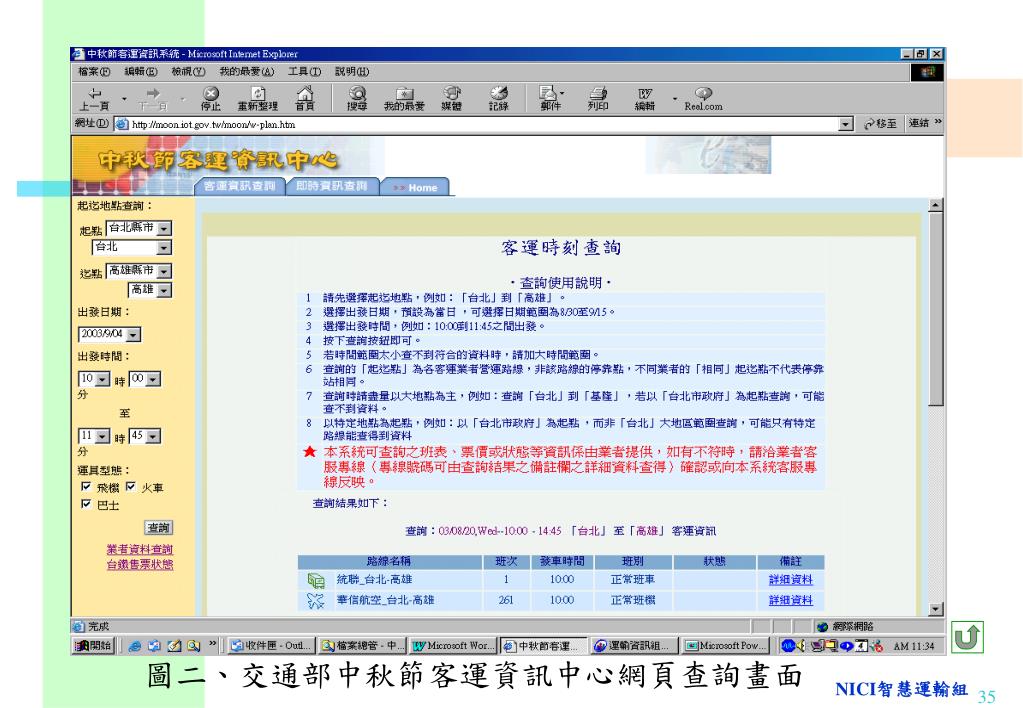Open the 業者資料查詢 link
The image size is (1023, 708).
point(140,549)
